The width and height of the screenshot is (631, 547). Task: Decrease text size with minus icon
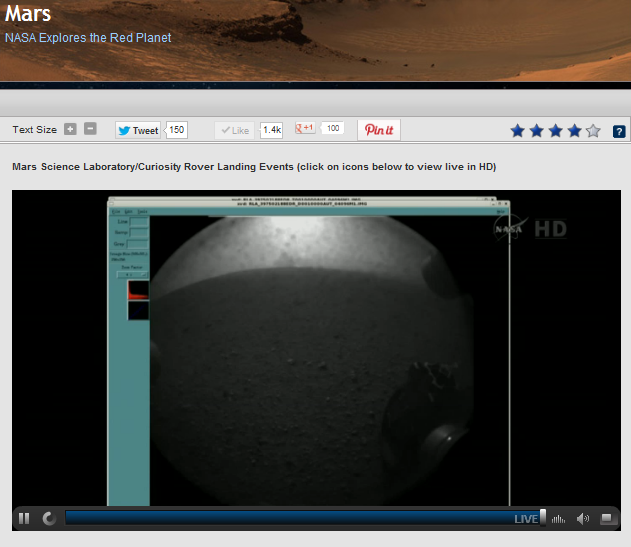tap(90, 130)
